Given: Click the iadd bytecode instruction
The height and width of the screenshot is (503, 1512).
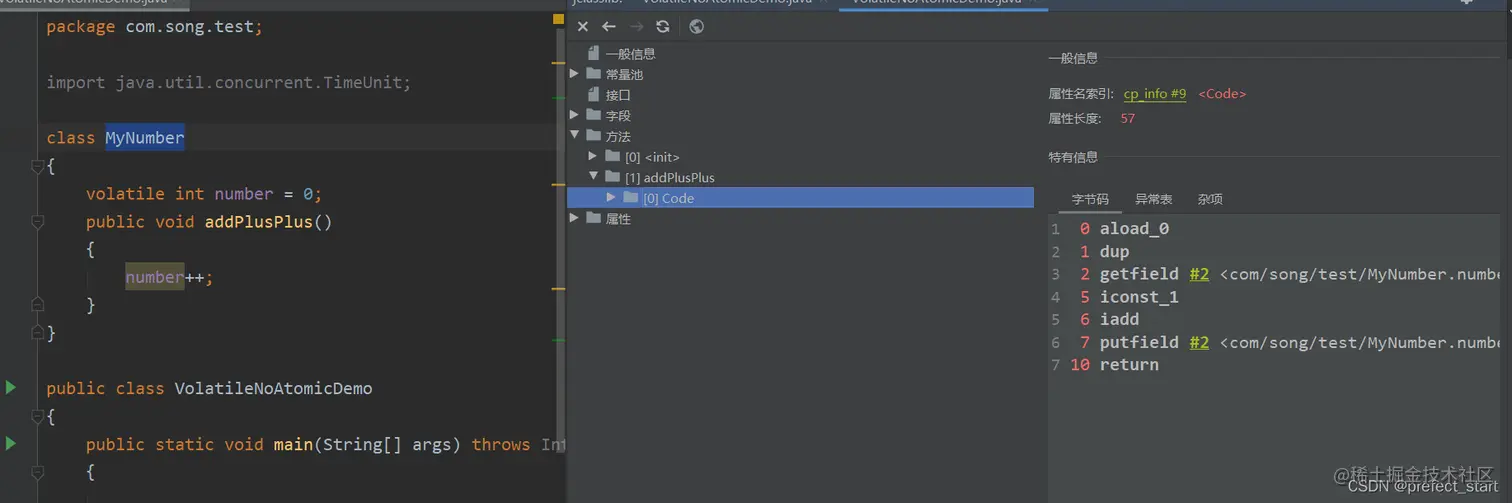Looking at the screenshot, I should click(x=1119, y=320).
